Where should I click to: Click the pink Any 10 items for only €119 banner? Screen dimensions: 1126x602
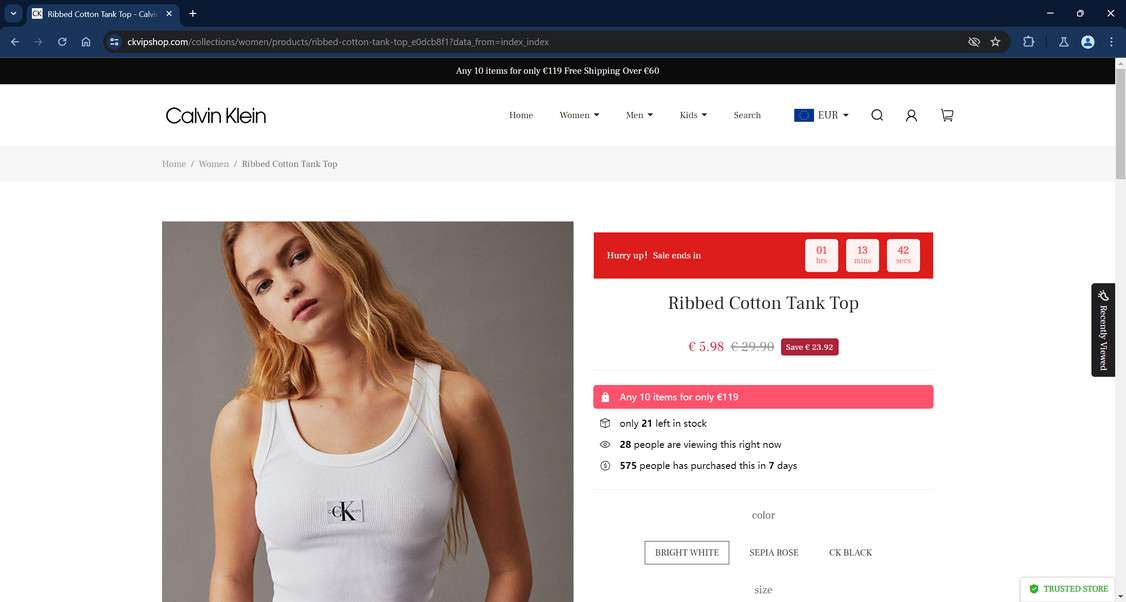coord(763,397)
